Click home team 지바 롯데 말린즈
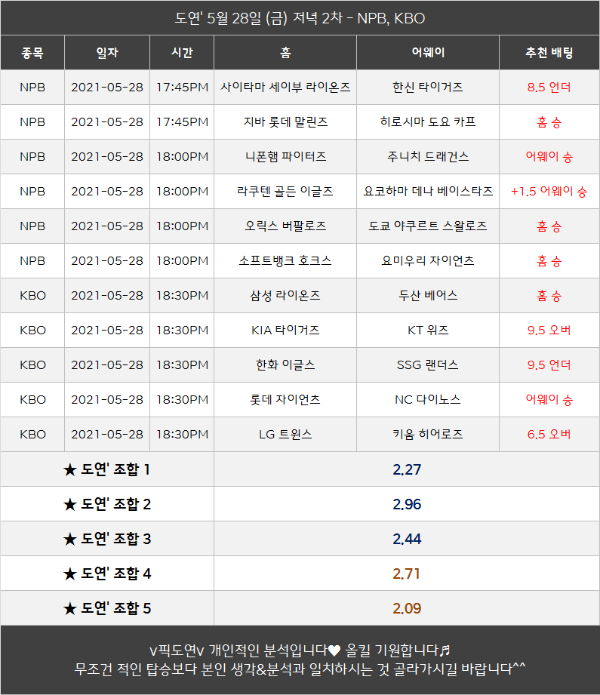This screenshot has width=600, height=695. click(x=285, y=122)
